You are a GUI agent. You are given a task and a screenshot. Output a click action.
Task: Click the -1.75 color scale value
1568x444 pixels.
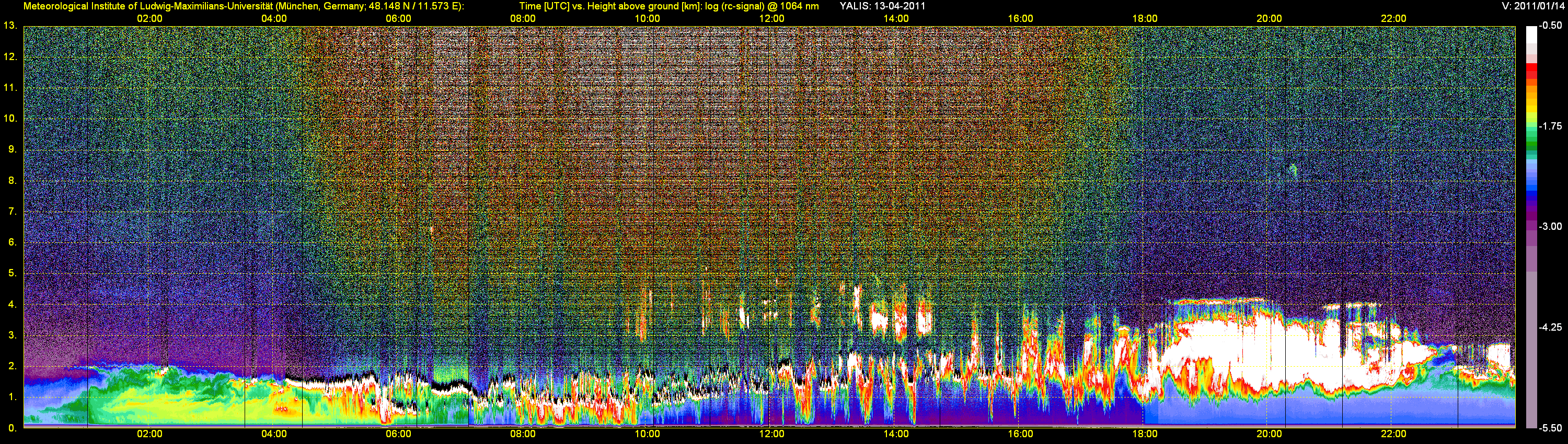point(1550,126)
